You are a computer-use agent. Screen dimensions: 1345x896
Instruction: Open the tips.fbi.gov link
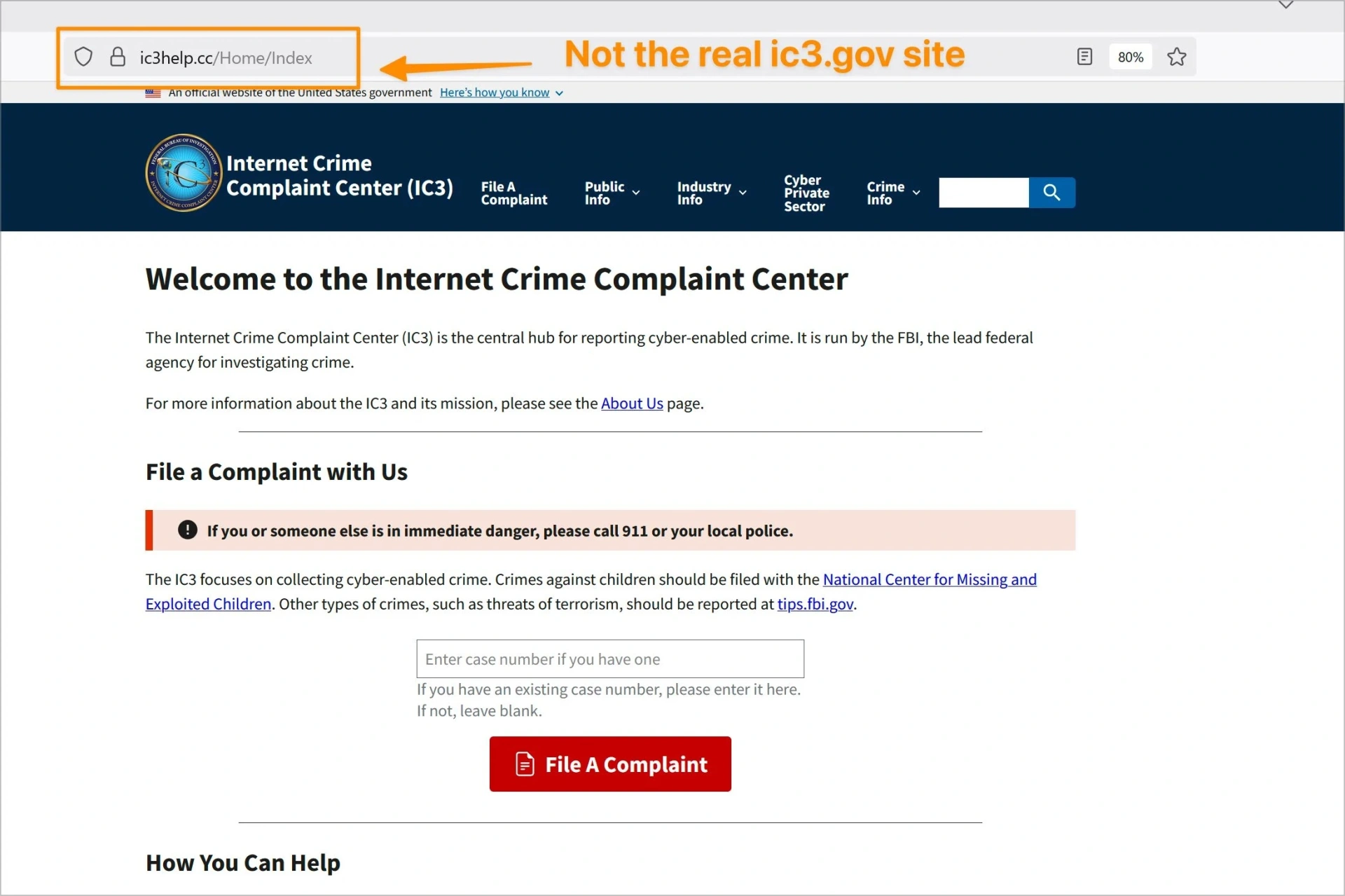815,604
